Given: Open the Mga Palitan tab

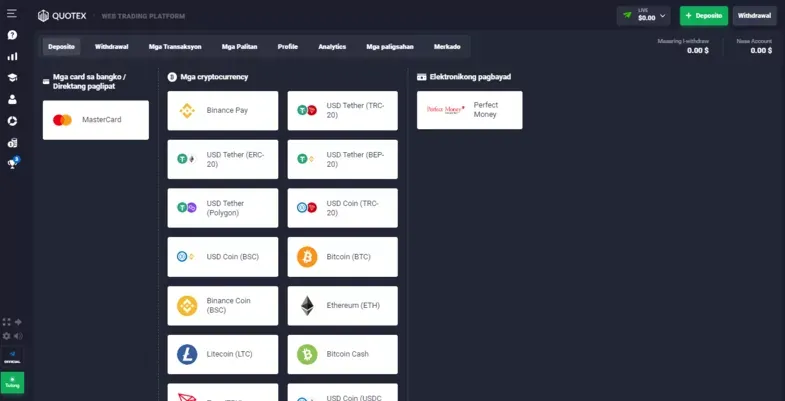Looking at the screenshot, I should 239,47.
